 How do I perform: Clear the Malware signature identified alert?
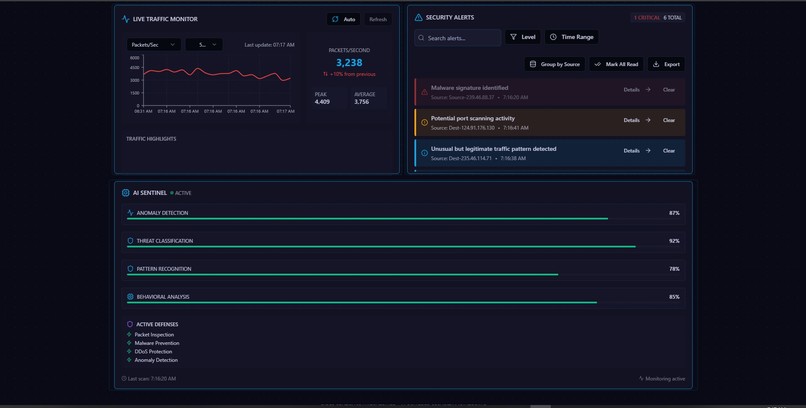click(669, 89)
